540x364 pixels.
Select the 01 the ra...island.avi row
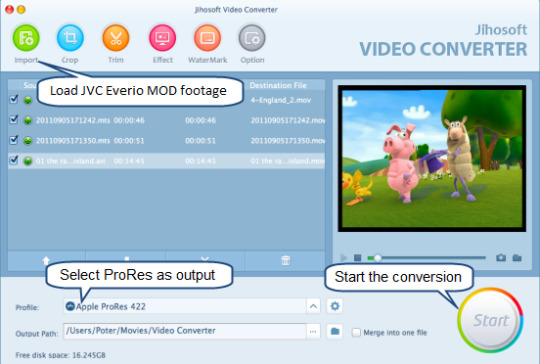click(166, 161)
